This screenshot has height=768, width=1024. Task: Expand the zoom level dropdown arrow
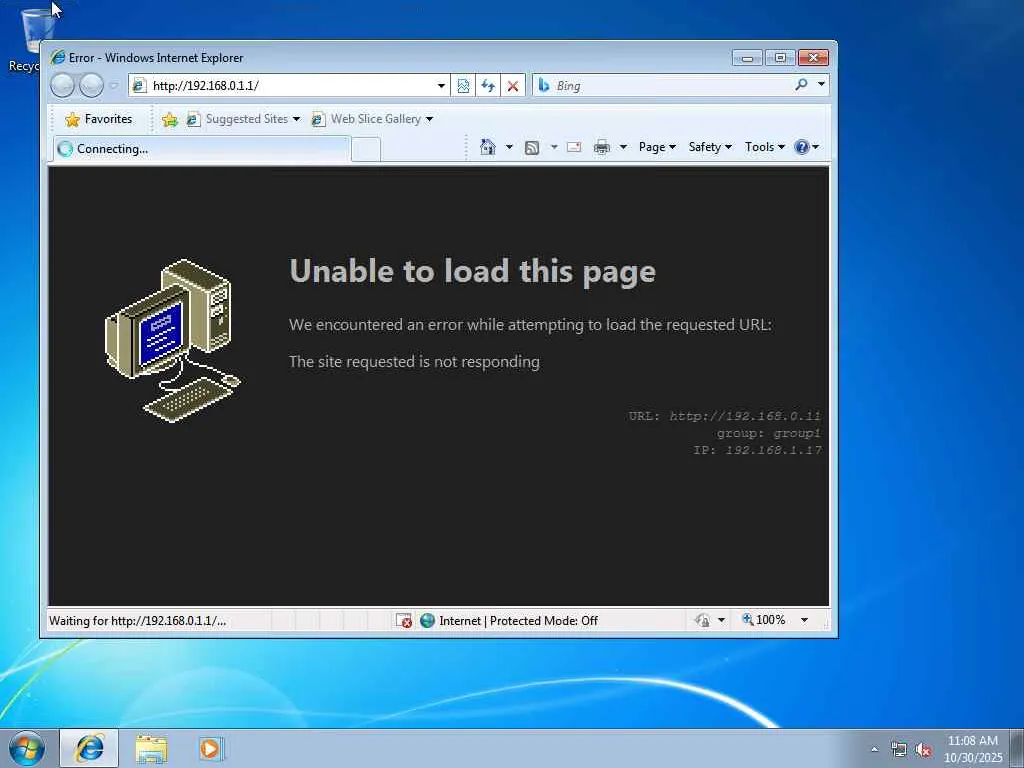(805, 620)
